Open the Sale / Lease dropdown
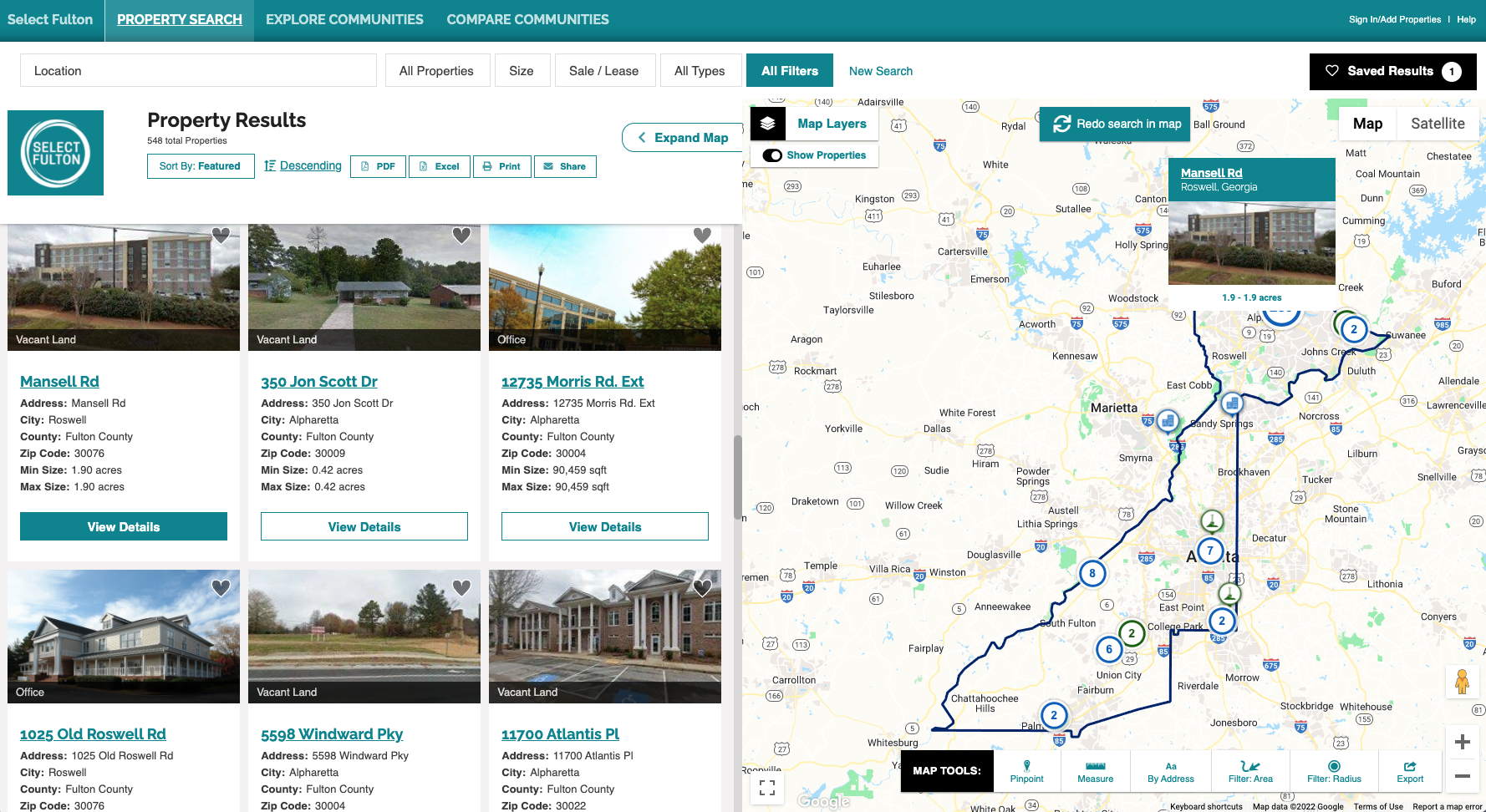The width and height of the screenshot is (1486, 812). click(603, 71)
